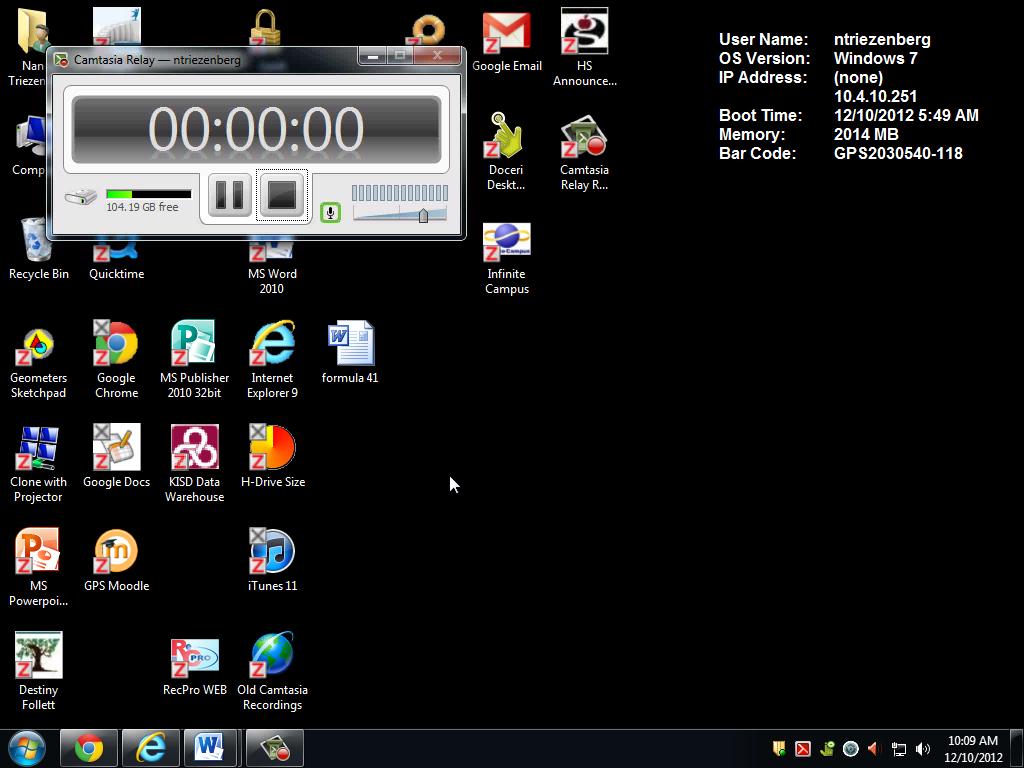The width and height of the screenshot is (1024, 768).
Task: Click the "2014 MB" memory value
Action: pyautogui.click(x=866, y=135)
